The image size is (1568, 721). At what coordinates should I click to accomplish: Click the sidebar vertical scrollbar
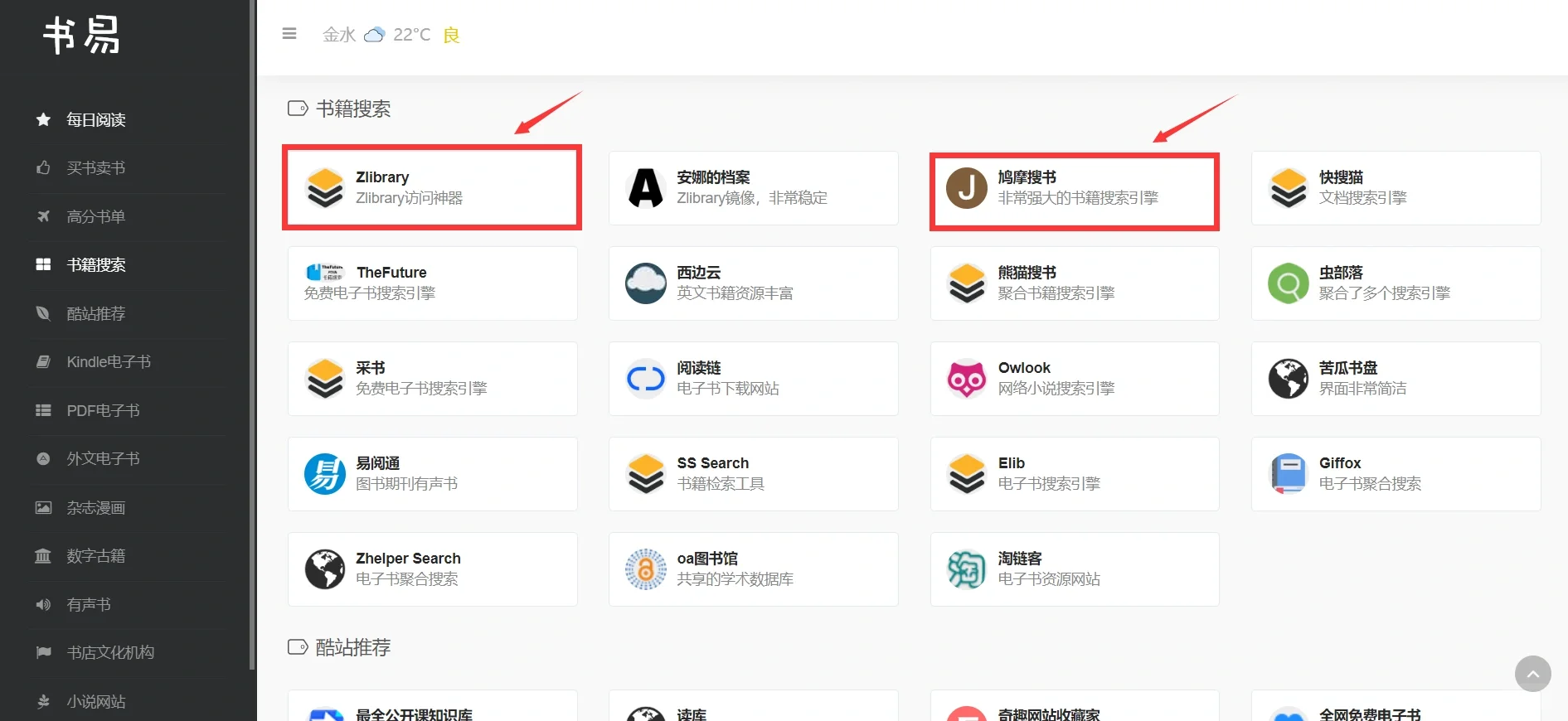pyautogui.click(x=252, y=336)
